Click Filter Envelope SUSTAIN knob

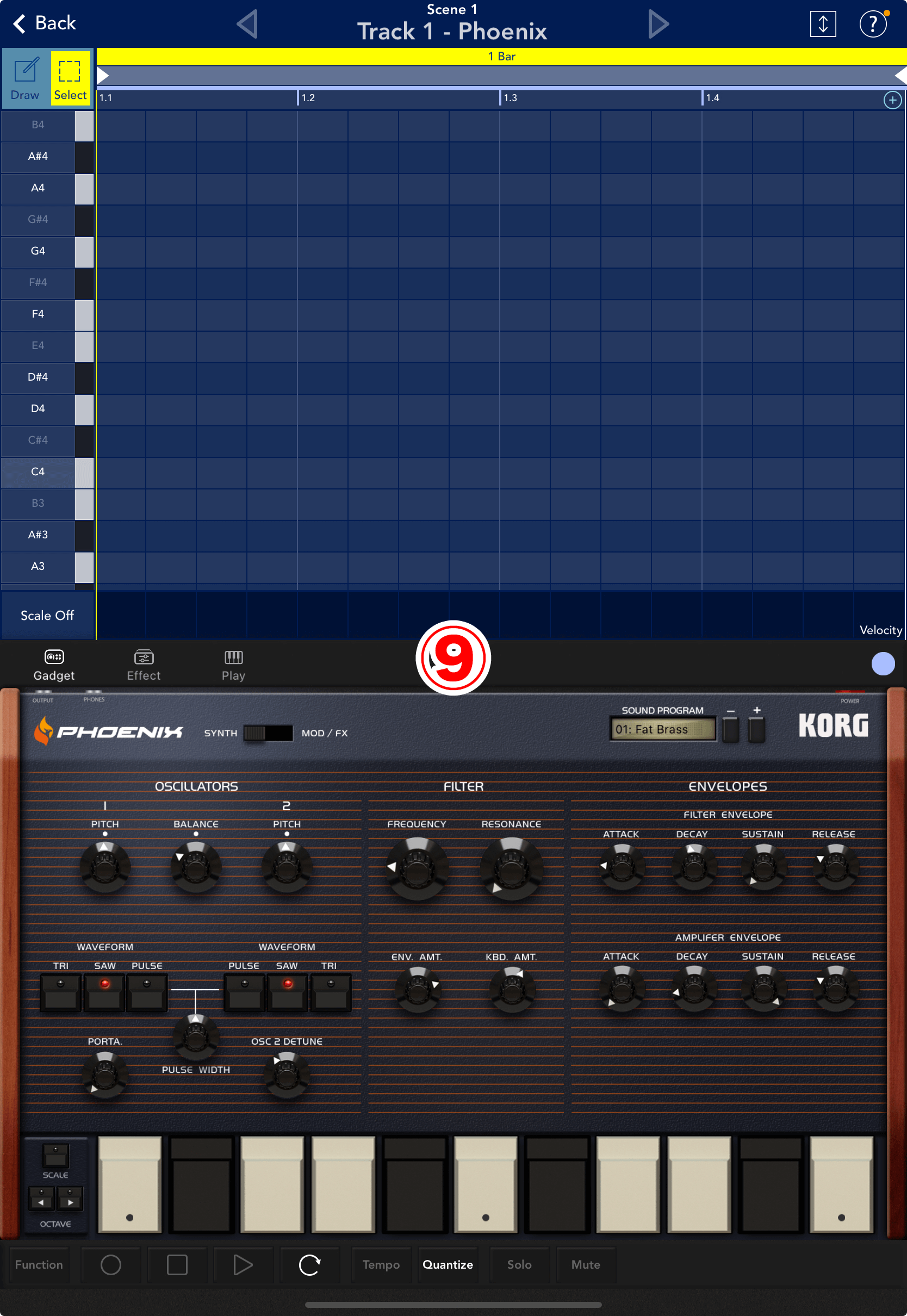[x=764, y=866]
